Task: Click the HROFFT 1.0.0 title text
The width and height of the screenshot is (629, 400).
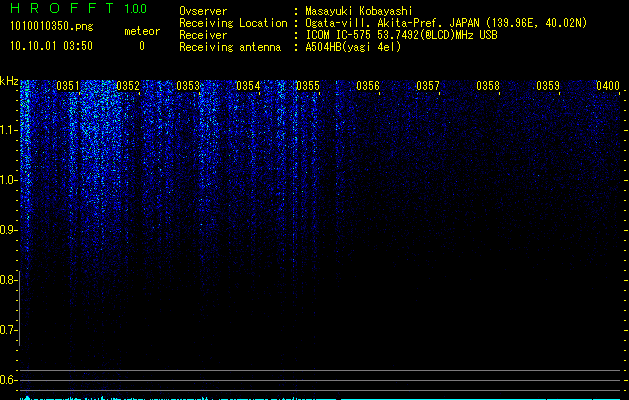Action: [x=78, y=8]
